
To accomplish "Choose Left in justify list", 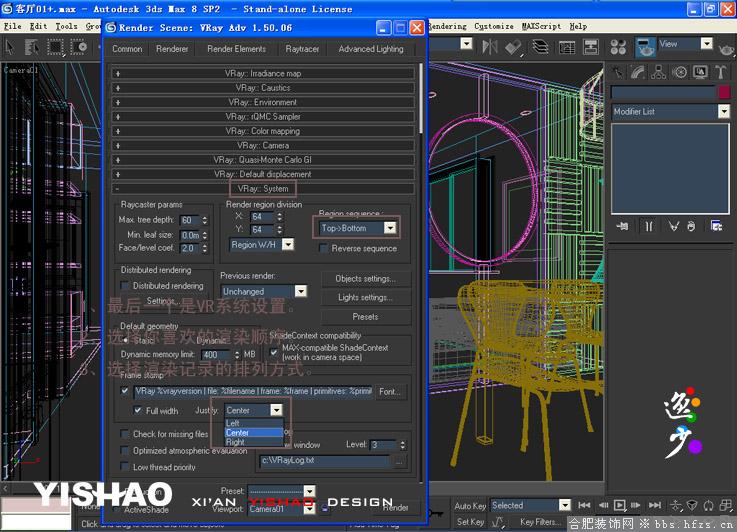I will click(254, 423).
